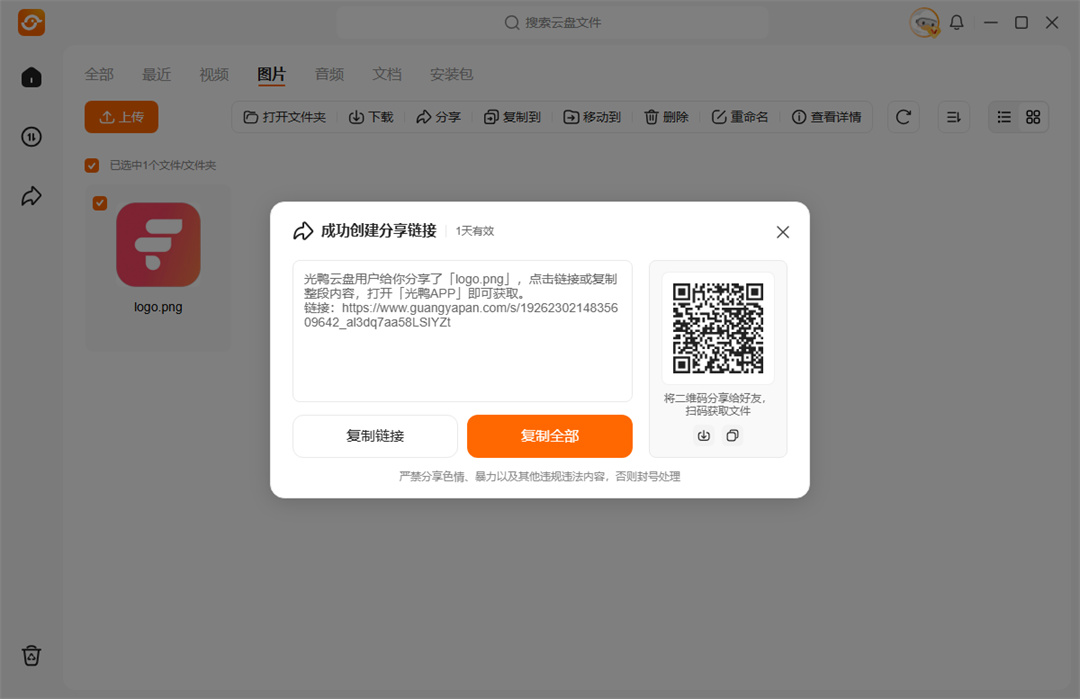Open the home icon in the sidebar

[x=31, y=77]
